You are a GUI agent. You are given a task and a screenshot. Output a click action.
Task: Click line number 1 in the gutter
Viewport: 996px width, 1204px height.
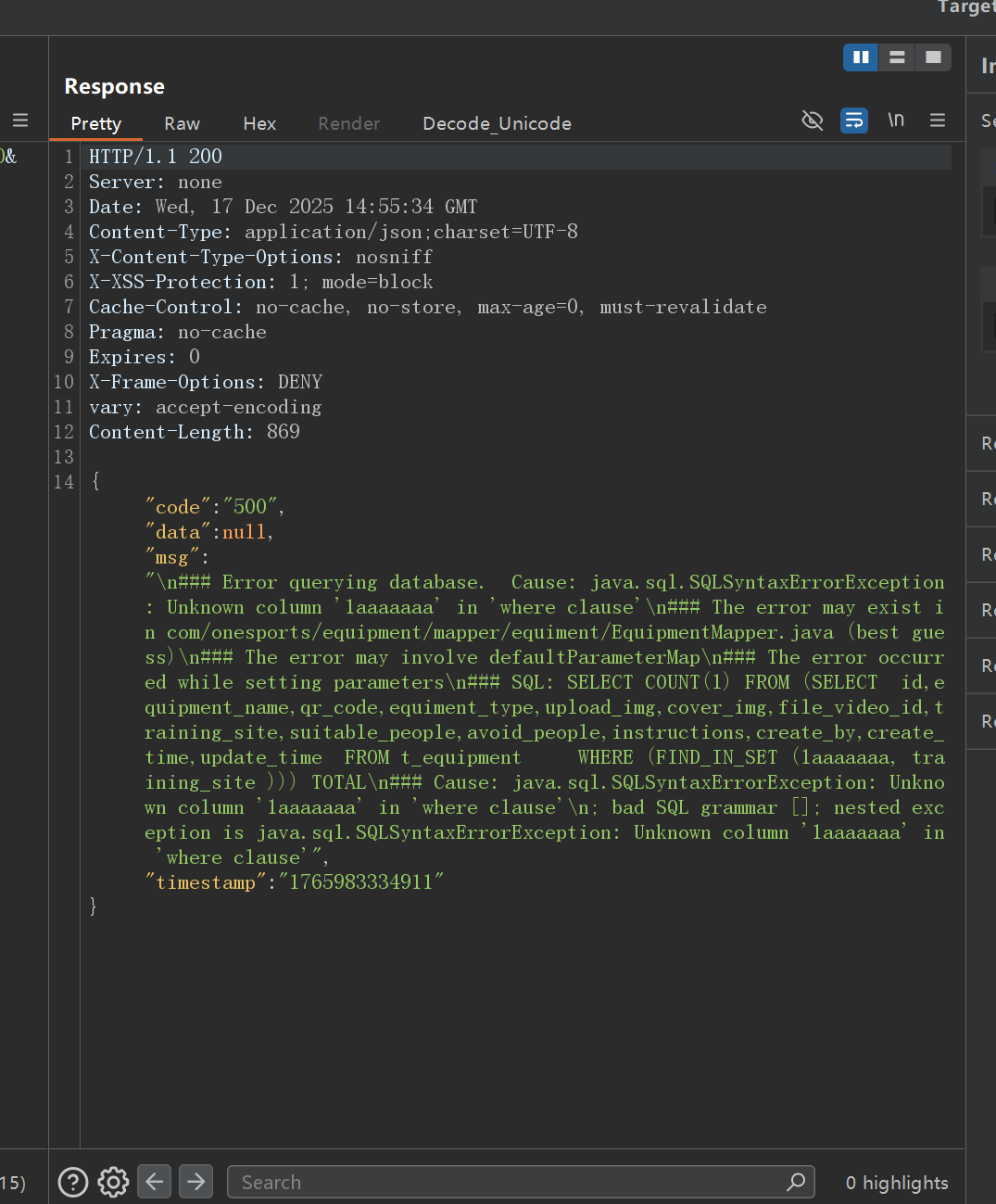tap(69, 157)
